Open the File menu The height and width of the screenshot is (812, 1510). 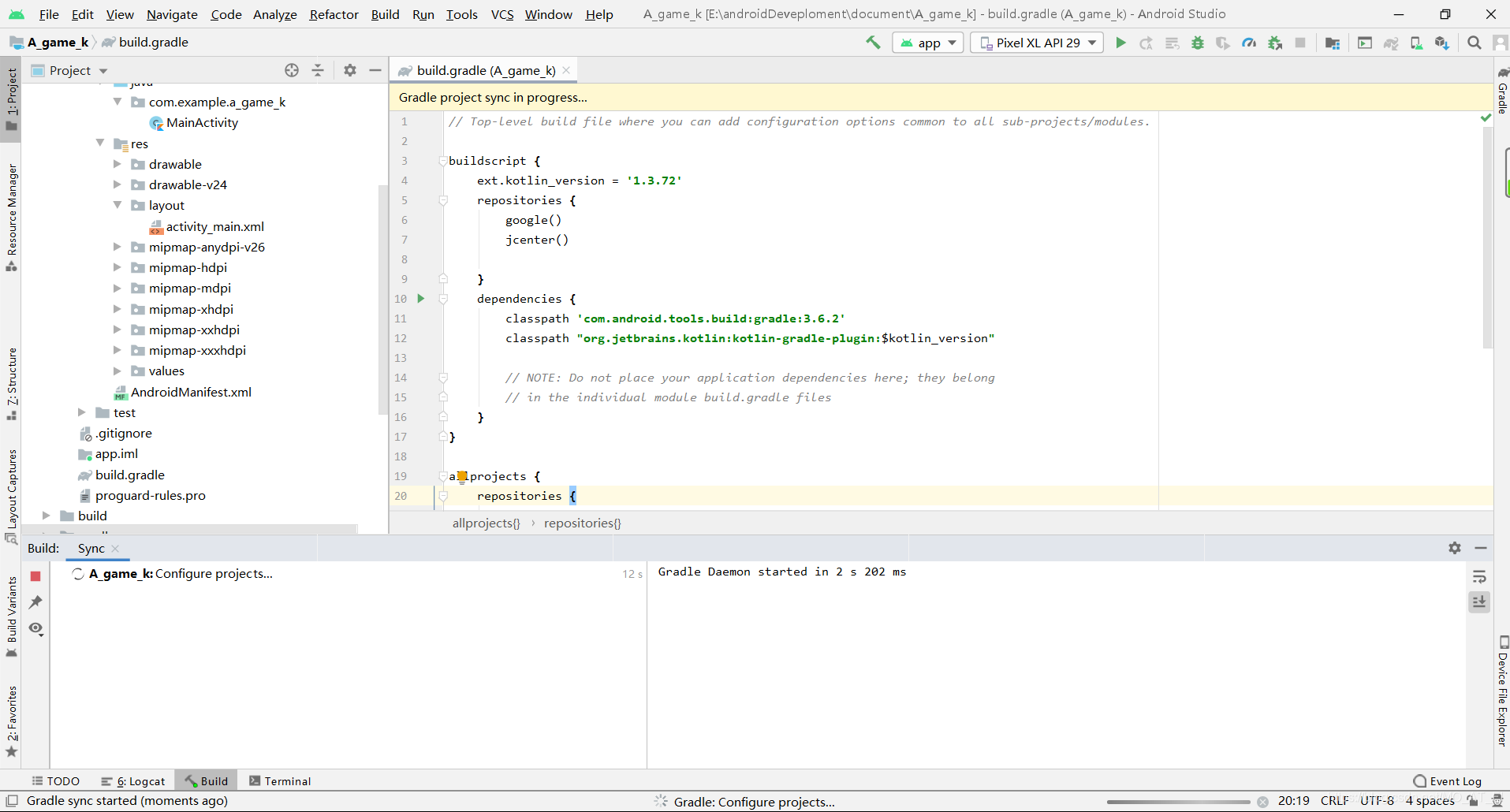[x=49, y=14]
